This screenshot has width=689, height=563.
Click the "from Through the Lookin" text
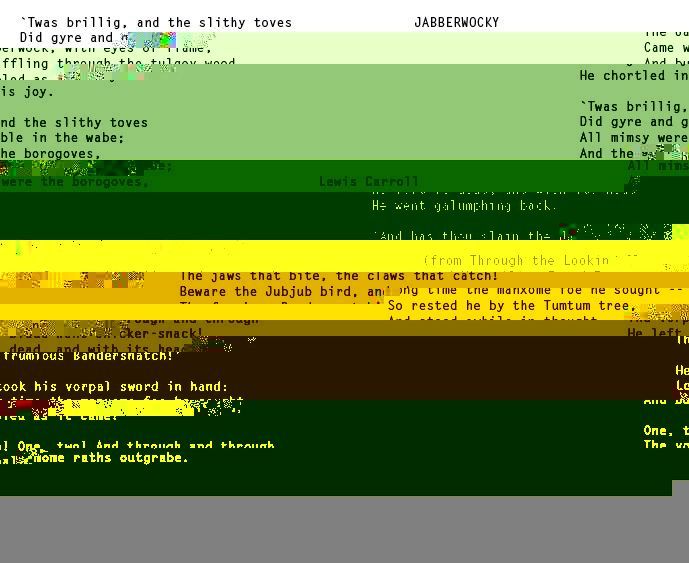515,260
